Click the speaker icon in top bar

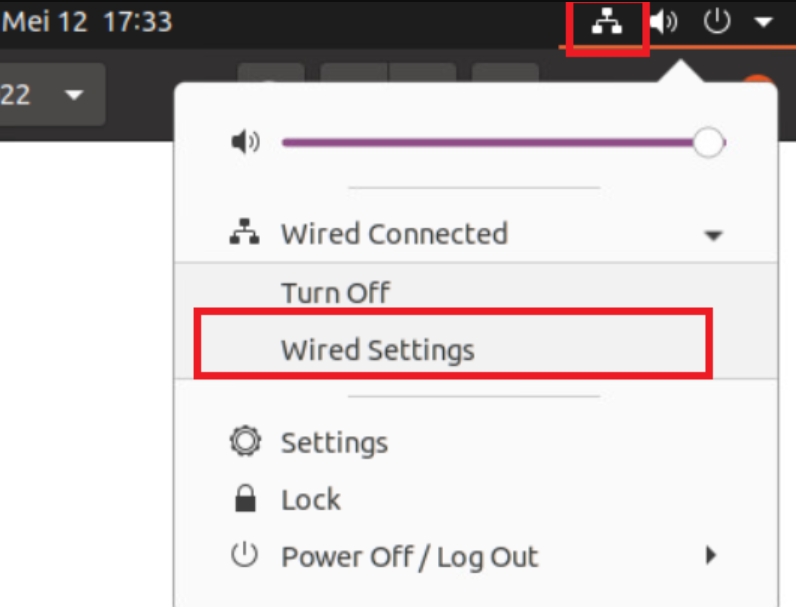click(x=664, y=22)
